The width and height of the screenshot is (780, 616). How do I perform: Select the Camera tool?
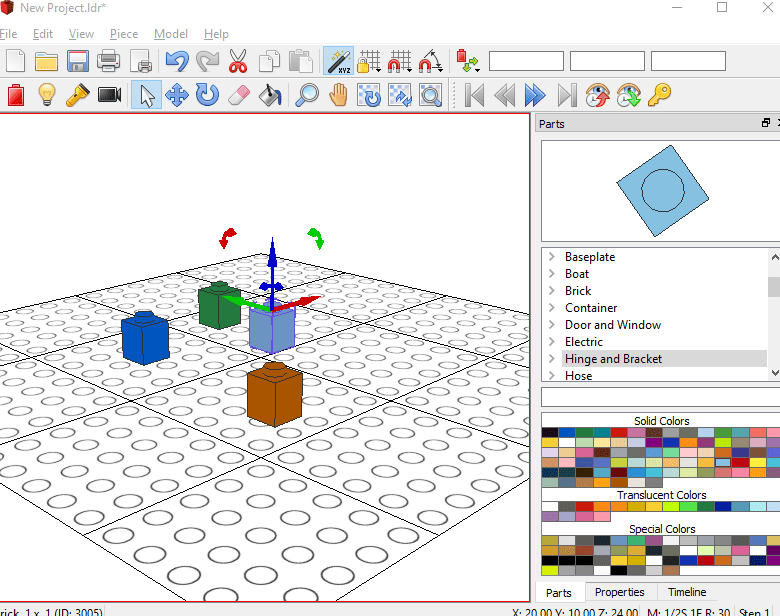click(109, 95)
